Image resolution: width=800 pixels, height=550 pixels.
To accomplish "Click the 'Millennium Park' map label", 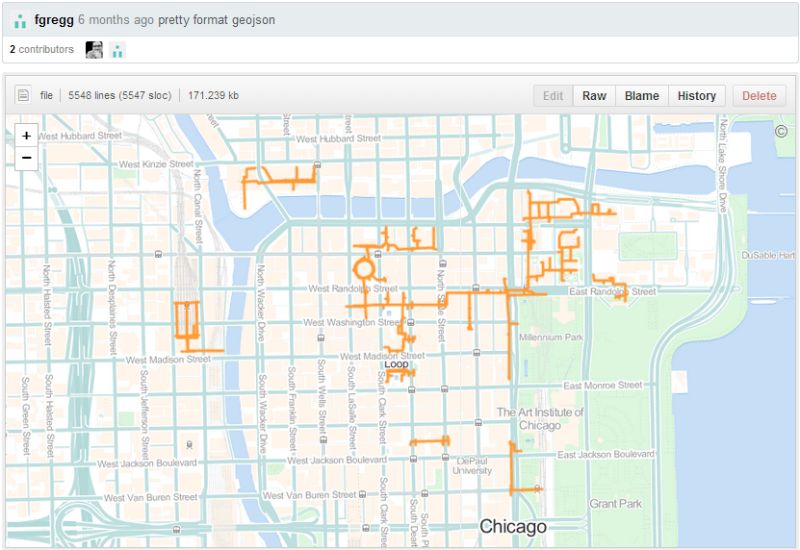I will [x=551, y=337].
